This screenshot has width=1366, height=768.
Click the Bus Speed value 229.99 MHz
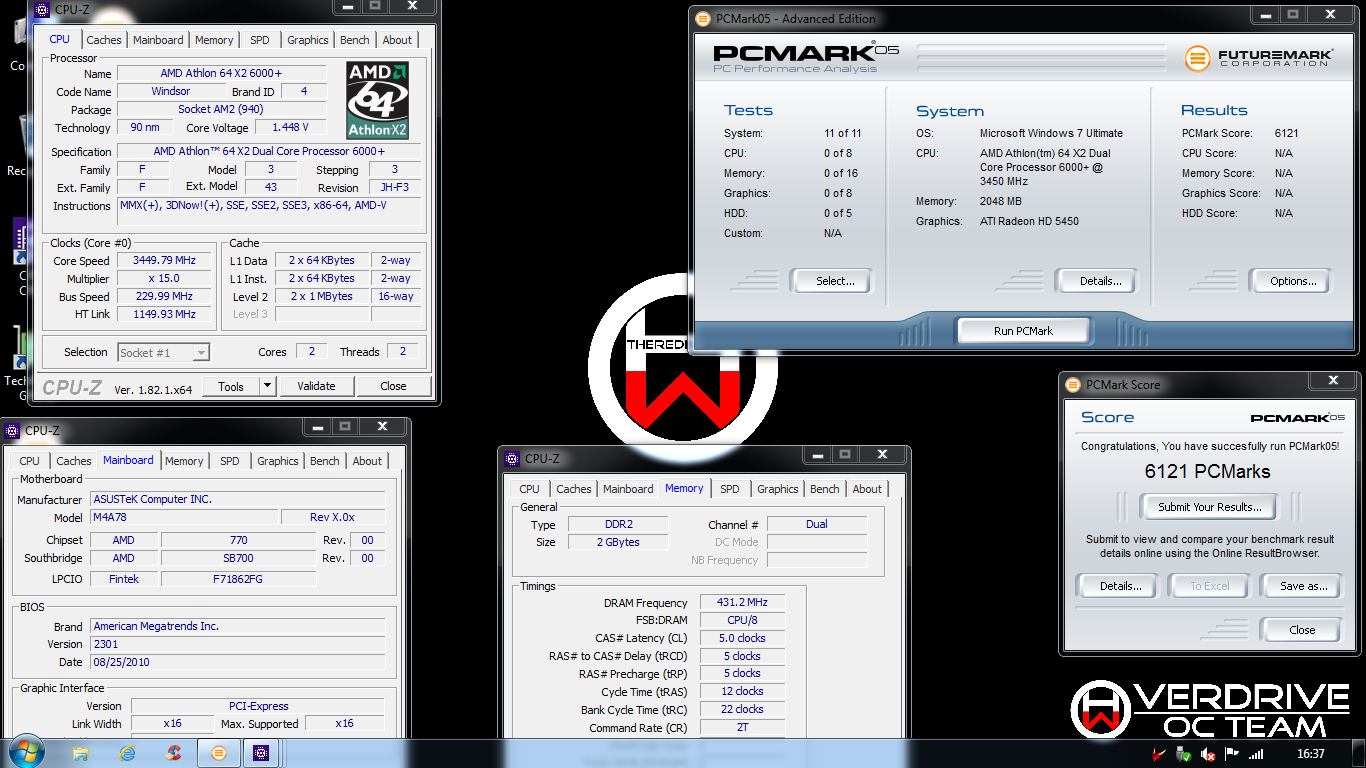(x=164, y=296)
